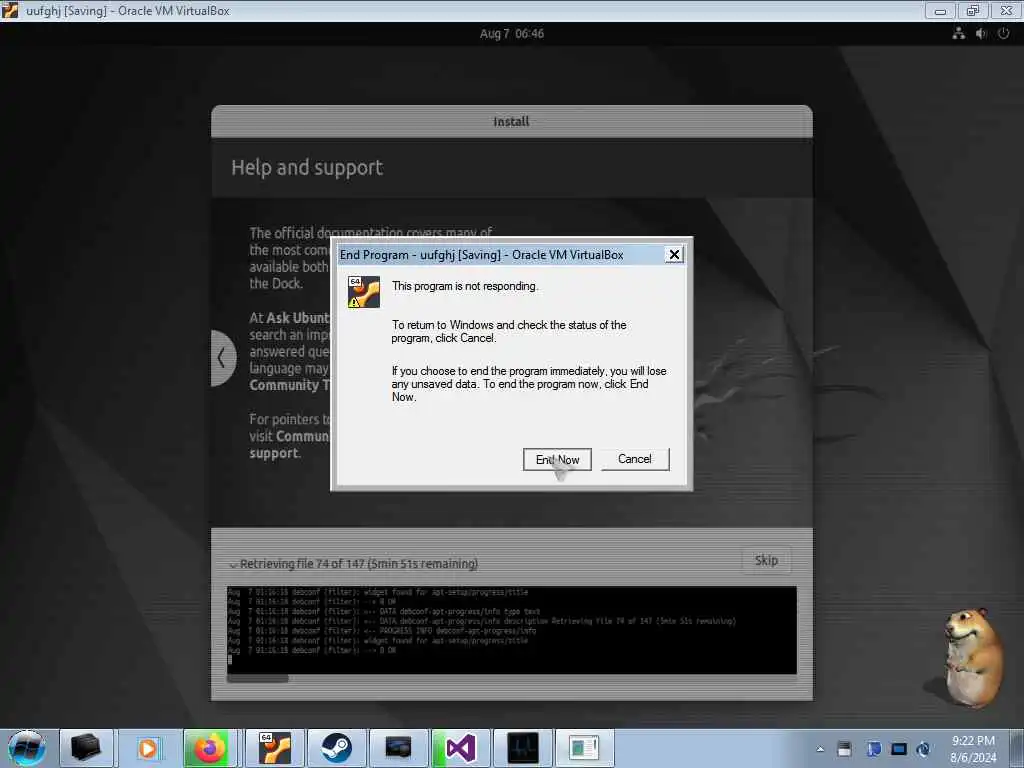Collapse the installer log details chevron

(x=233, y=564)
